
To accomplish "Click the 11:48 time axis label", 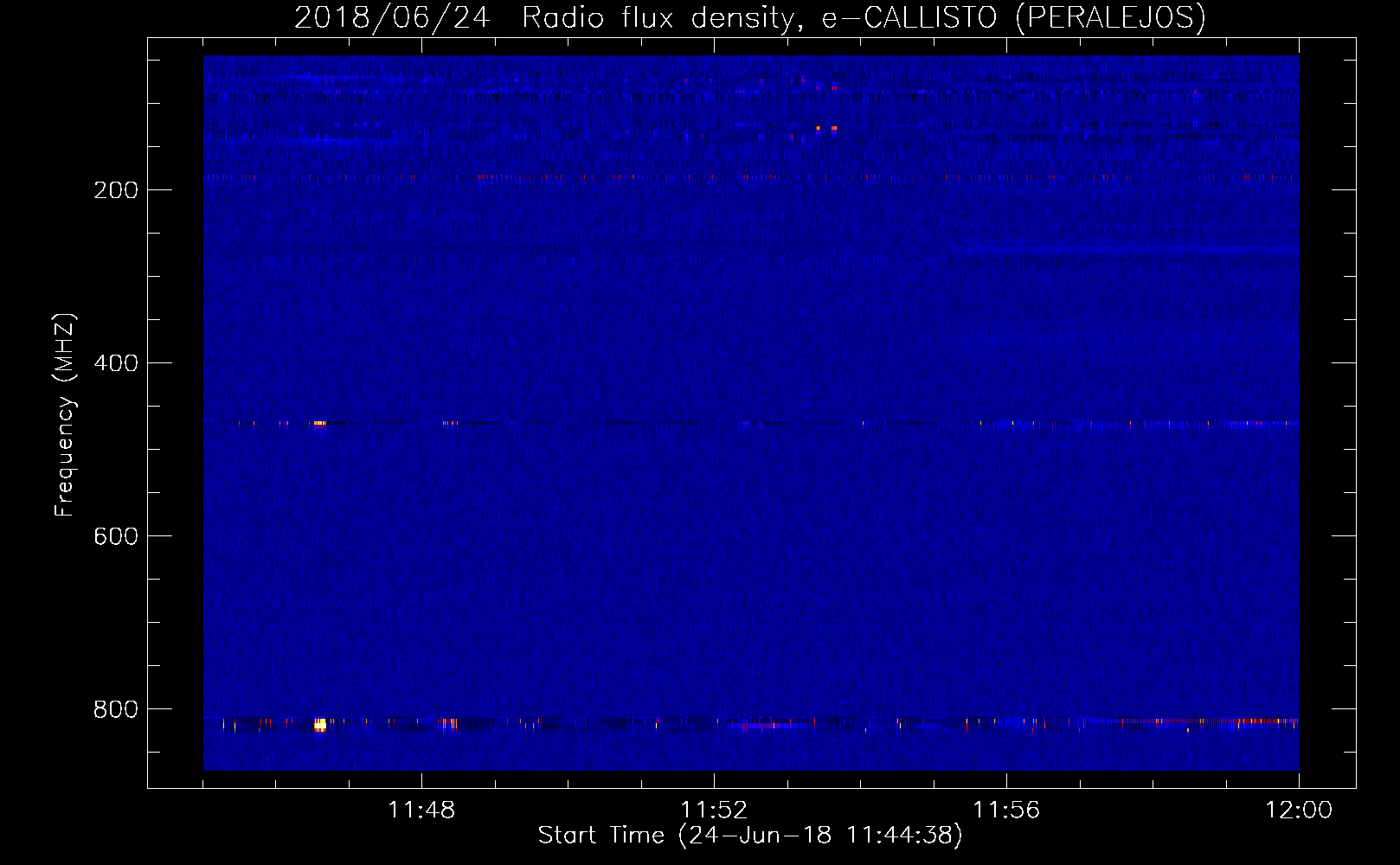I will (421, 811).
